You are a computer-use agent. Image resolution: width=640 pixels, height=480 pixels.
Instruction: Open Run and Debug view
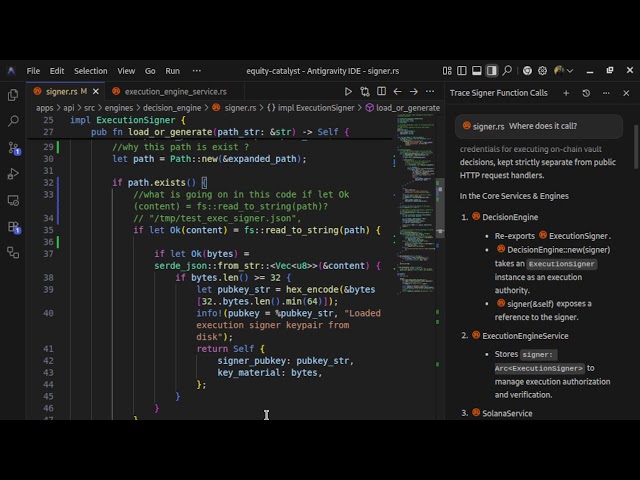click(13, 174)
